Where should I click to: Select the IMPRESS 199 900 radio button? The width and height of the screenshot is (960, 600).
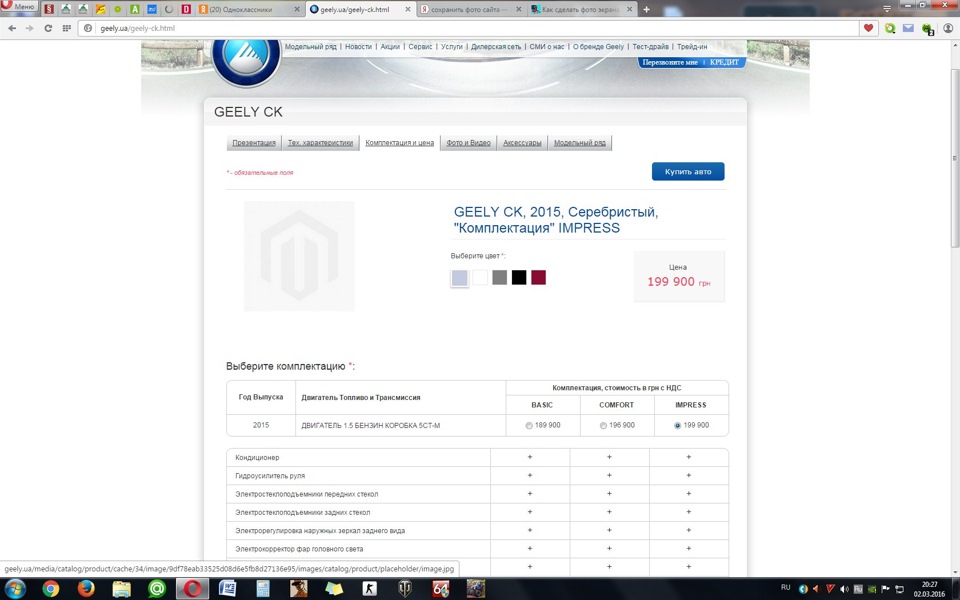677,426
